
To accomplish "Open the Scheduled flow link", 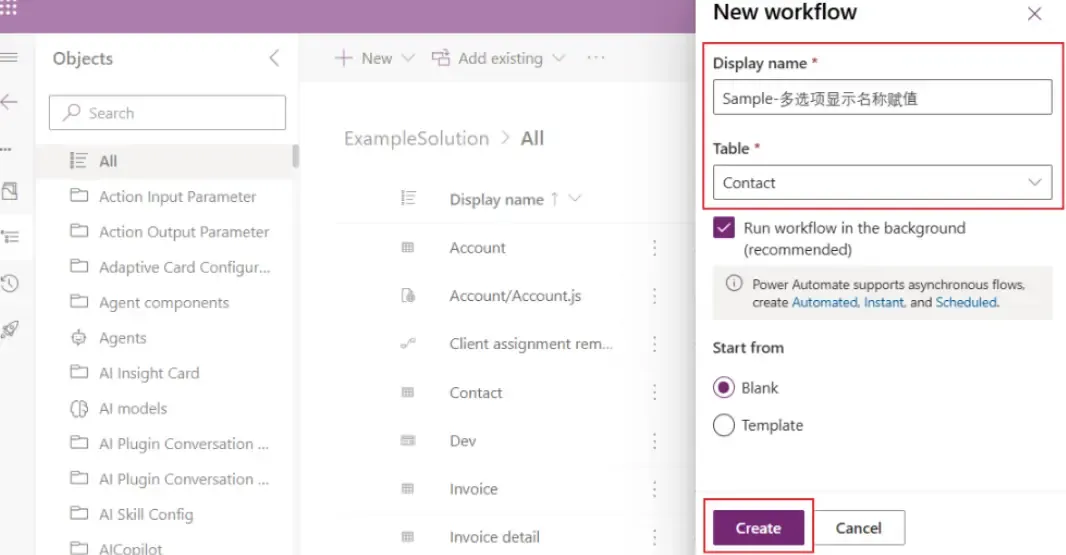I will (965, 302).
